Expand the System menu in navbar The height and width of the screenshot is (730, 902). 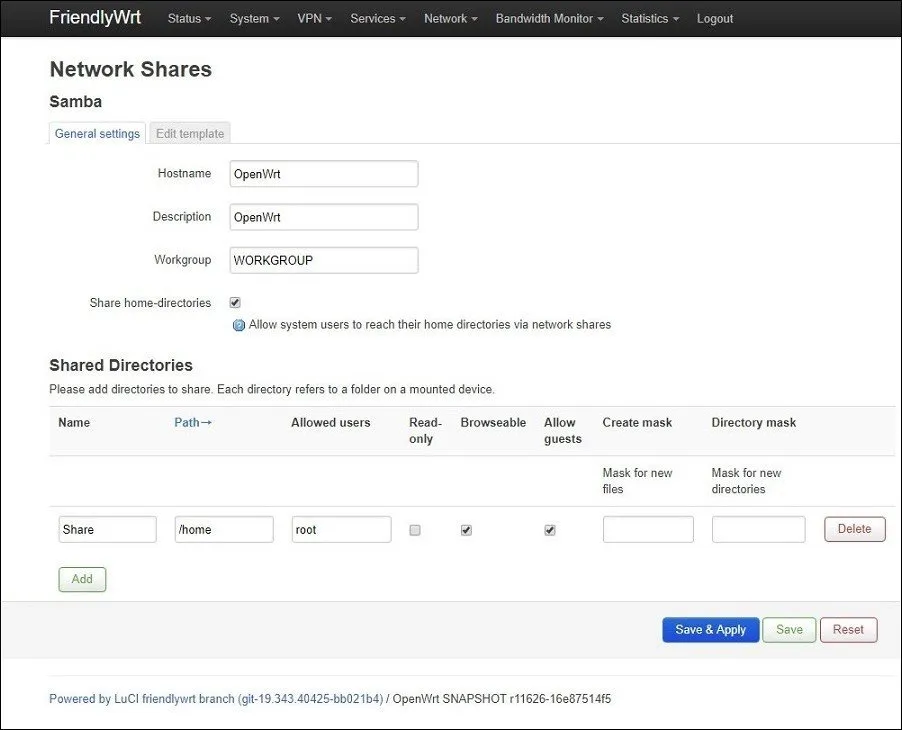click(254, 18)
